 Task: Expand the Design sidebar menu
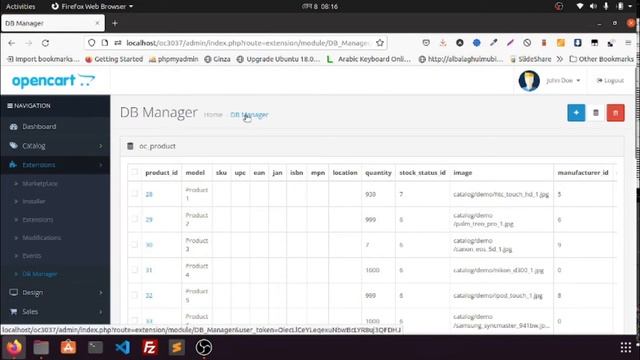pyautogui.click(x=55, y=292)
